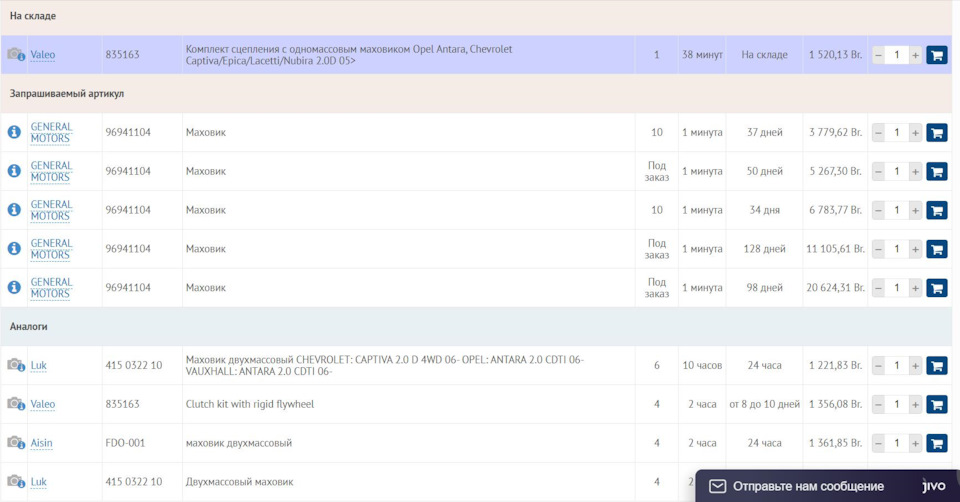This screenshot has width=960, height=502.
Task: Select Clutch kit with rigid flywheel text
Action: click(250, 404)
